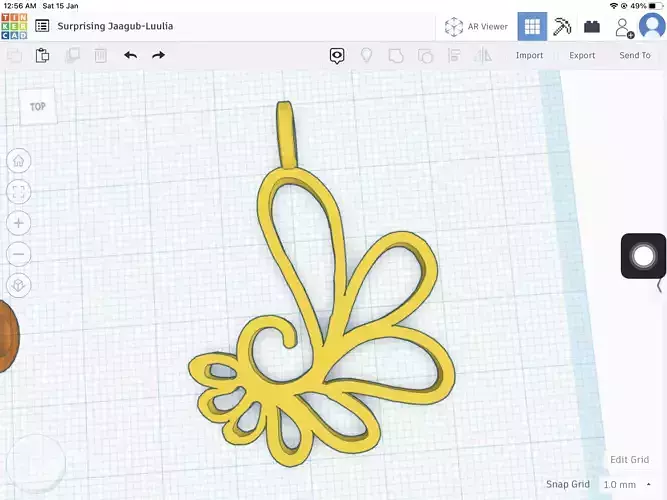Click the Export button

(582, 55)
